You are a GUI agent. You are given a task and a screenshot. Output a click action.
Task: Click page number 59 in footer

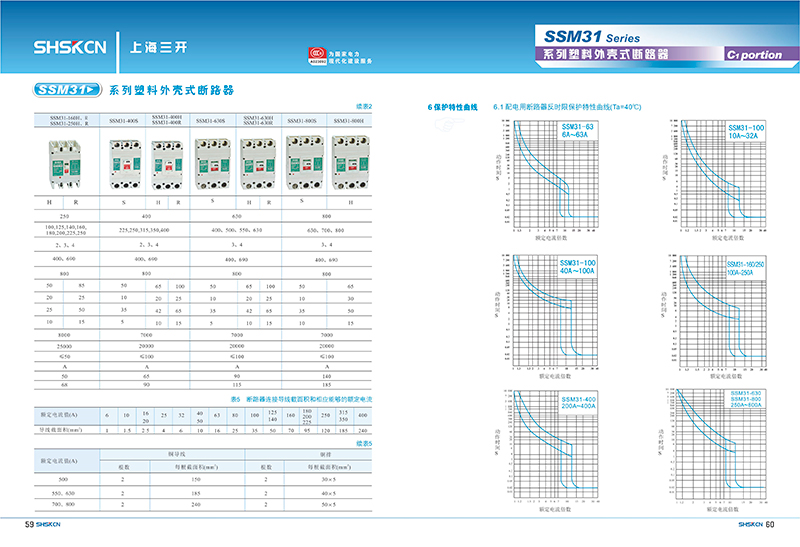(29, 523)
